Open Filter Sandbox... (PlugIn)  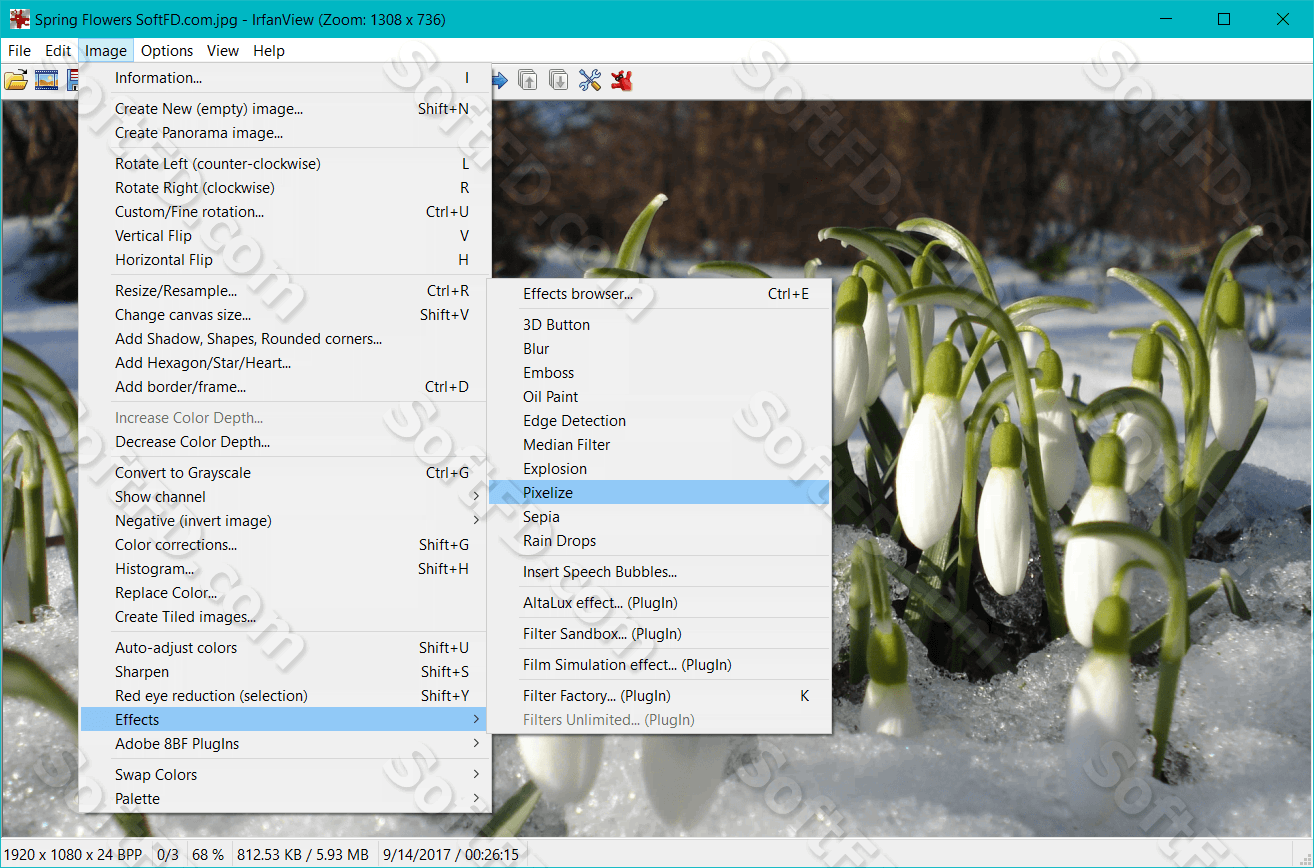(659, 634)
